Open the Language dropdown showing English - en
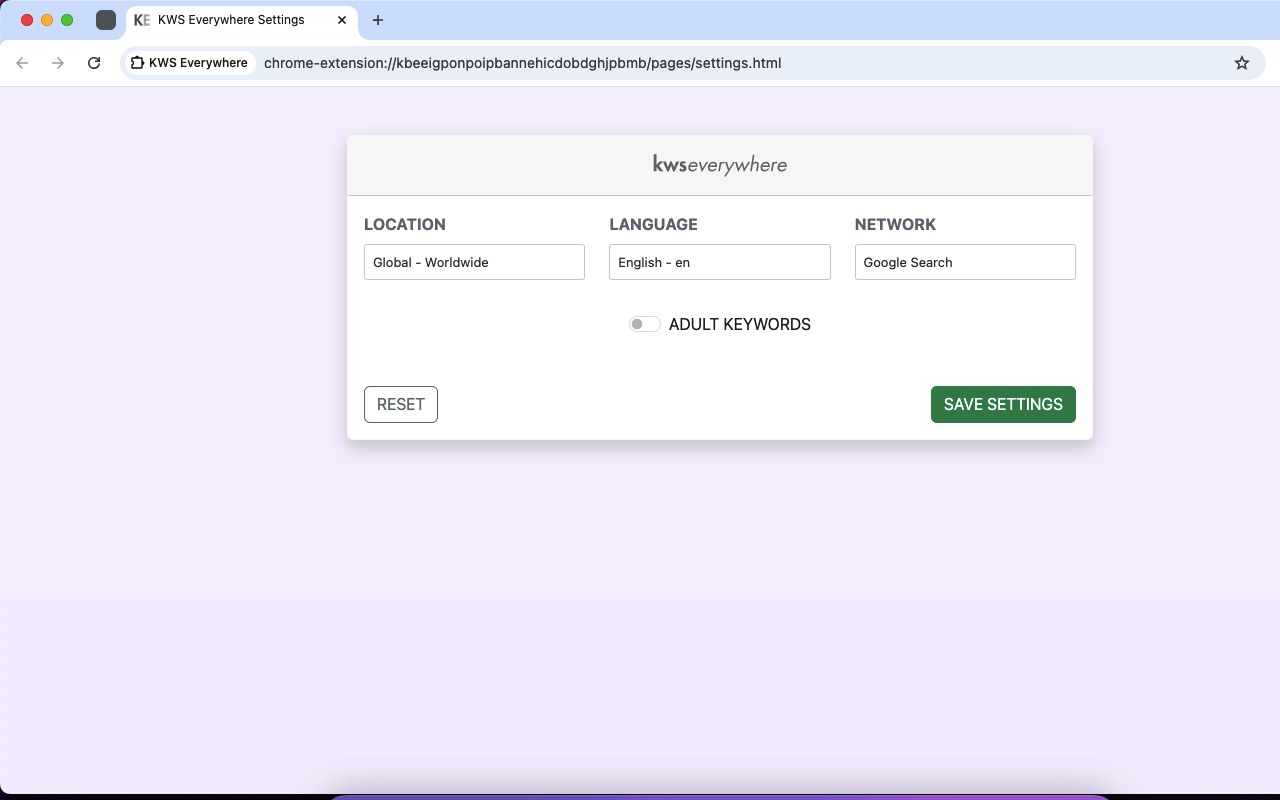 click(x=719, y=262)
